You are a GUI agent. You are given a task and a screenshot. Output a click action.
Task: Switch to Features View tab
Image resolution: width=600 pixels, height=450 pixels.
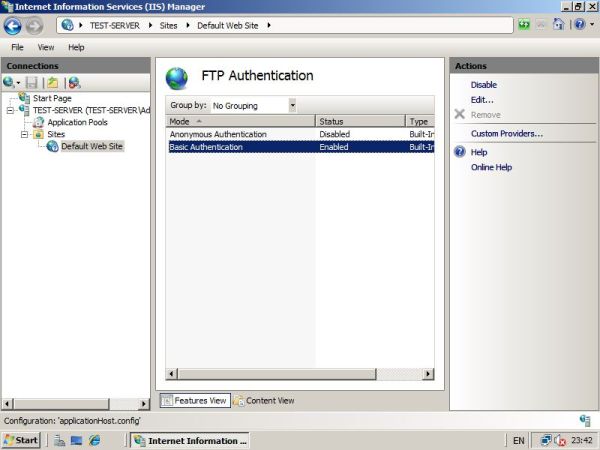pos(195,401)
